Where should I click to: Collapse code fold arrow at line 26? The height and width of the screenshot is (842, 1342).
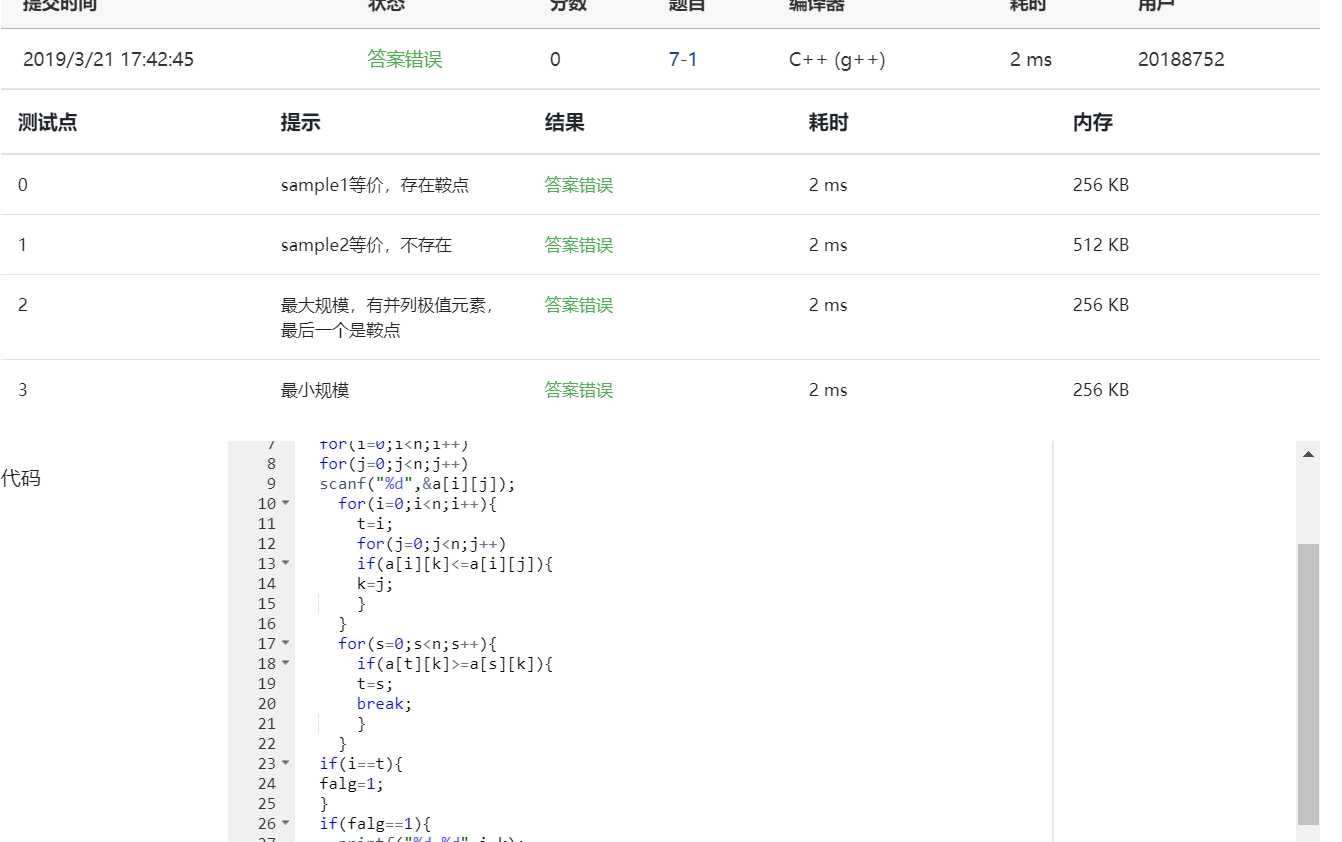[x=285, y=823]
